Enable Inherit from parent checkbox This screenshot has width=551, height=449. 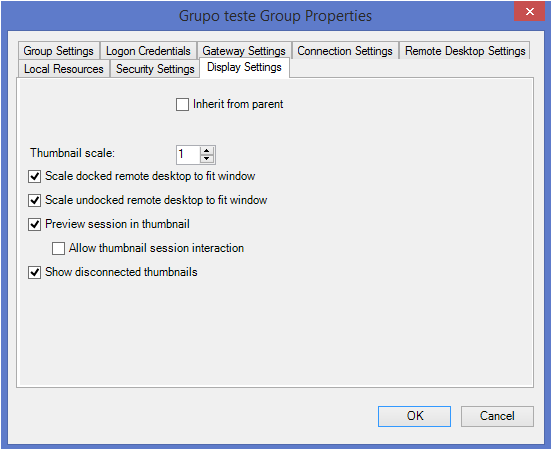click(182, 104)
